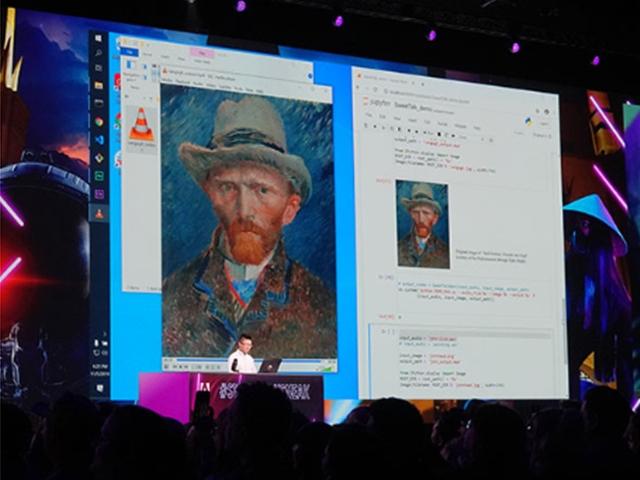The height and width of the screenshot is (480, 640).
Task: Open a new browser tab
Action: (x=423, y=84)
